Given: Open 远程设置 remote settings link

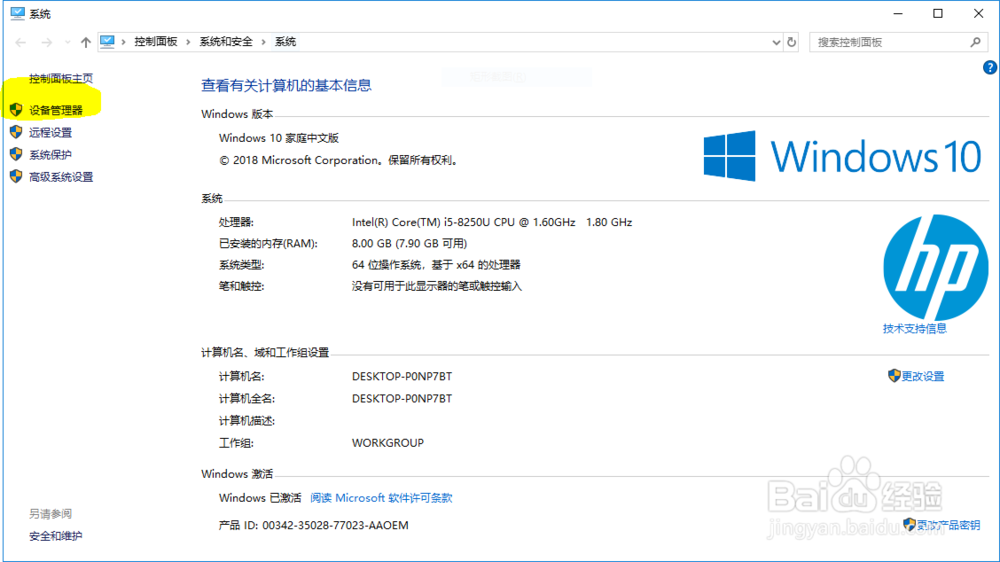Looking at the screenshot, I should click(50, 133).
